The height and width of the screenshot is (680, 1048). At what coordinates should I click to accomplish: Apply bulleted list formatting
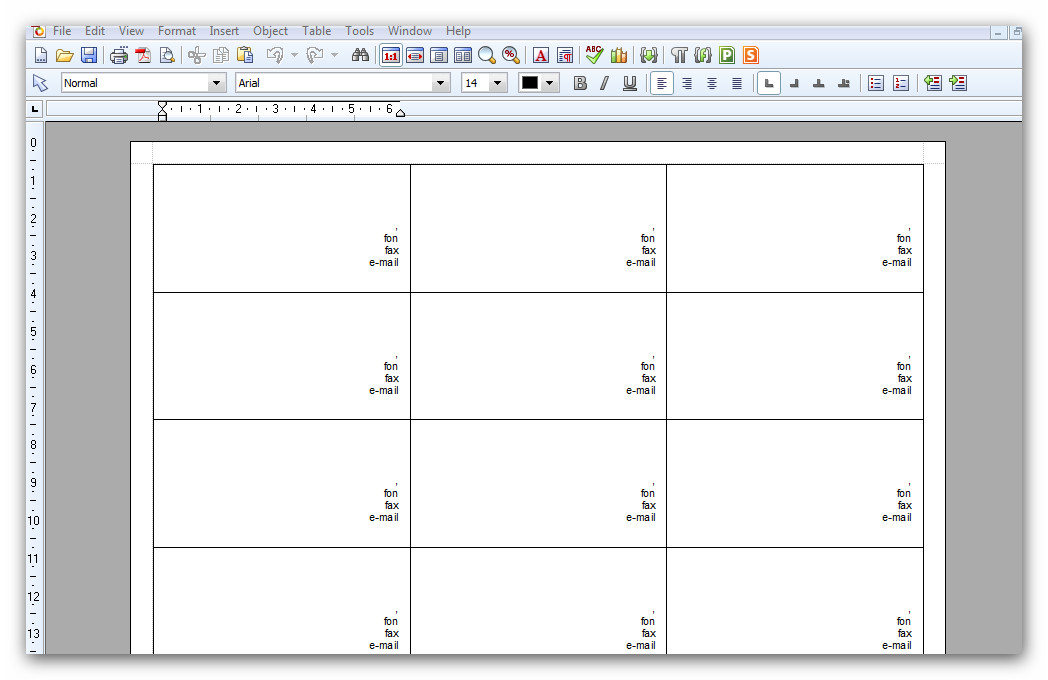coord(876,83)
